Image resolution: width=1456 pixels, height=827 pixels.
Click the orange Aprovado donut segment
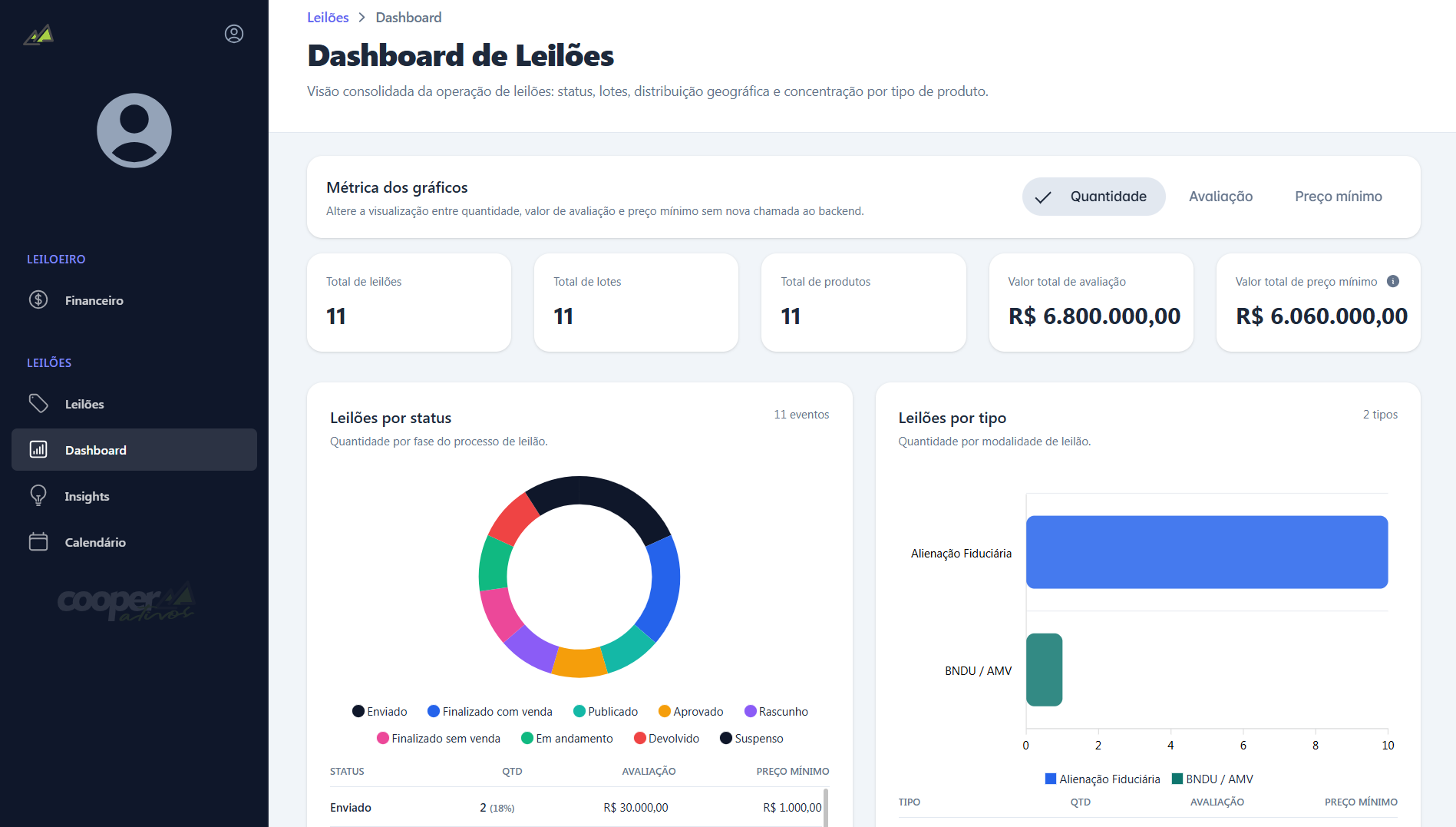coord(579,663)
